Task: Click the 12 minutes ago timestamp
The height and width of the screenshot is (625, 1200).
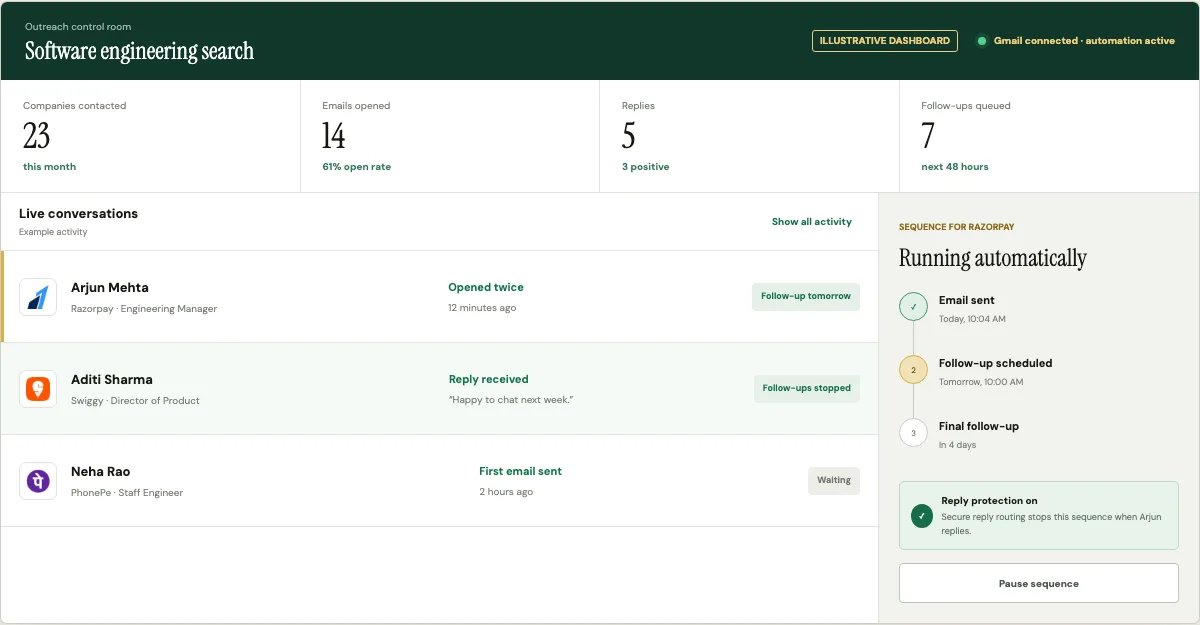Action: 482,308
